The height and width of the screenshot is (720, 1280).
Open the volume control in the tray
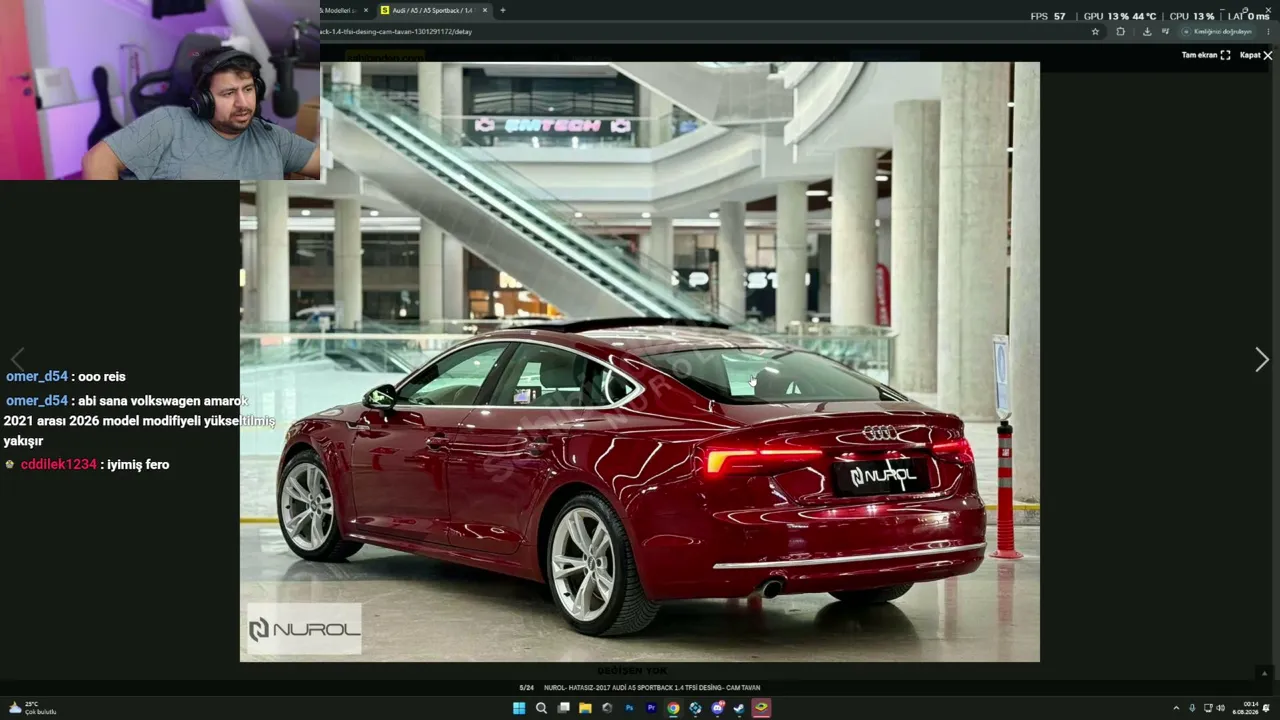(1220, 708)
